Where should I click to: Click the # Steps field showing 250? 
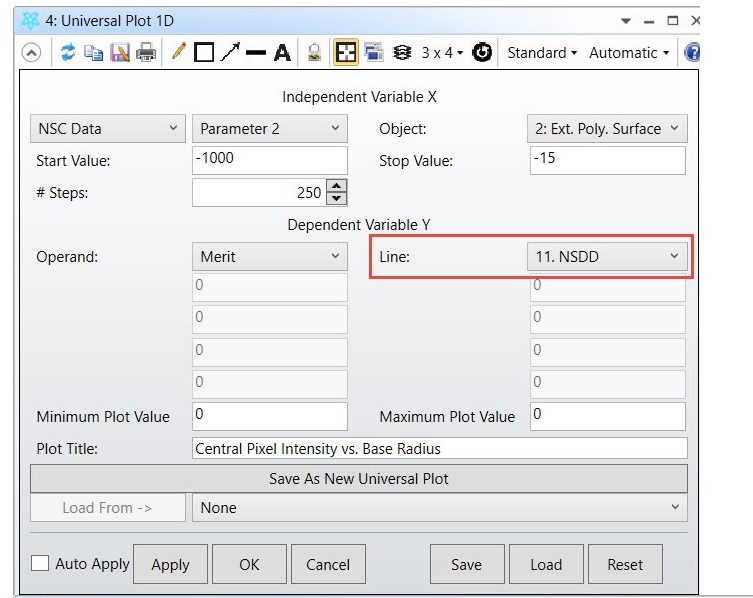(x=259, y=192)
